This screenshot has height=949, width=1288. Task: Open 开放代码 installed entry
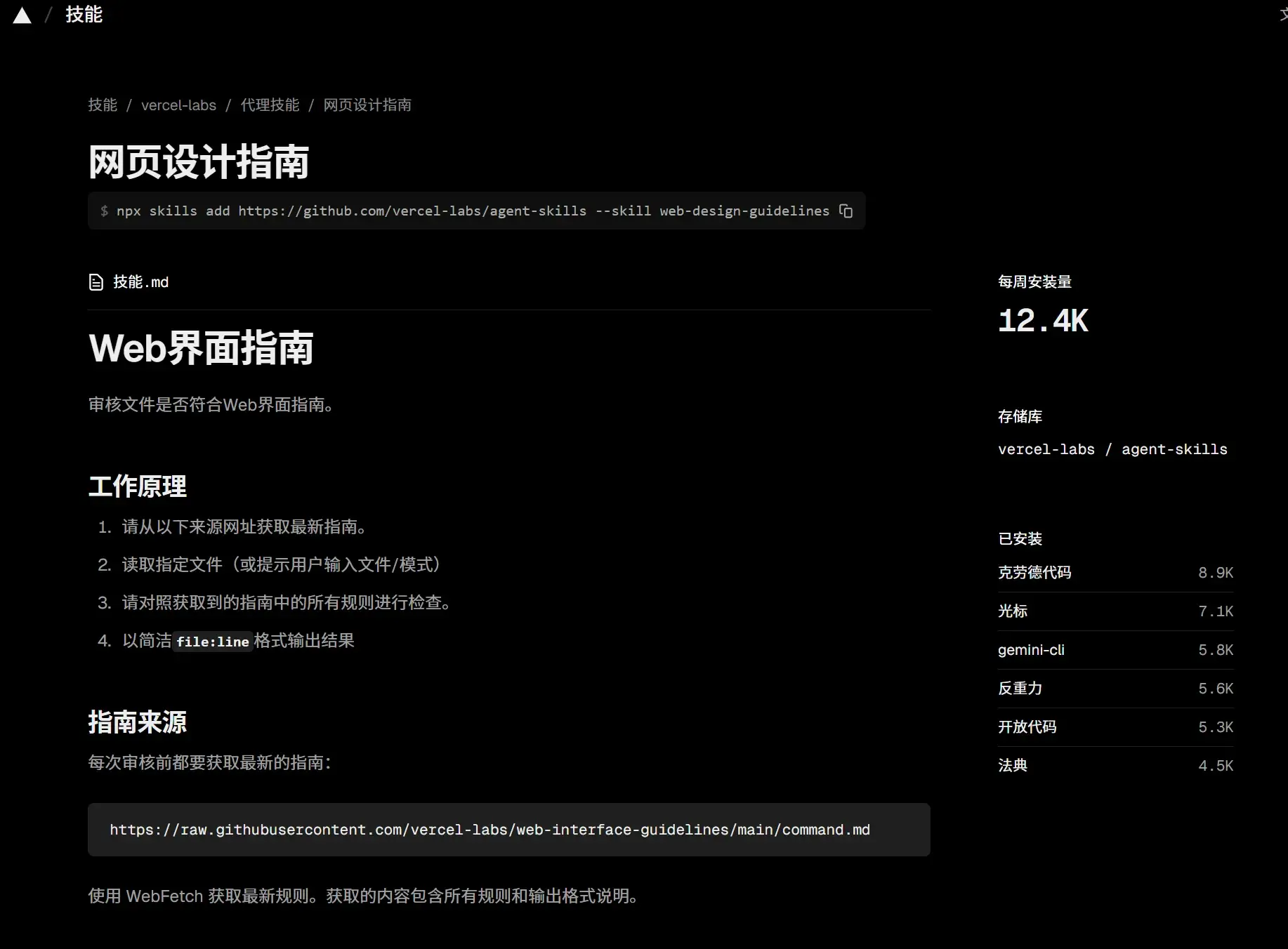click(x=1027, y=727)
